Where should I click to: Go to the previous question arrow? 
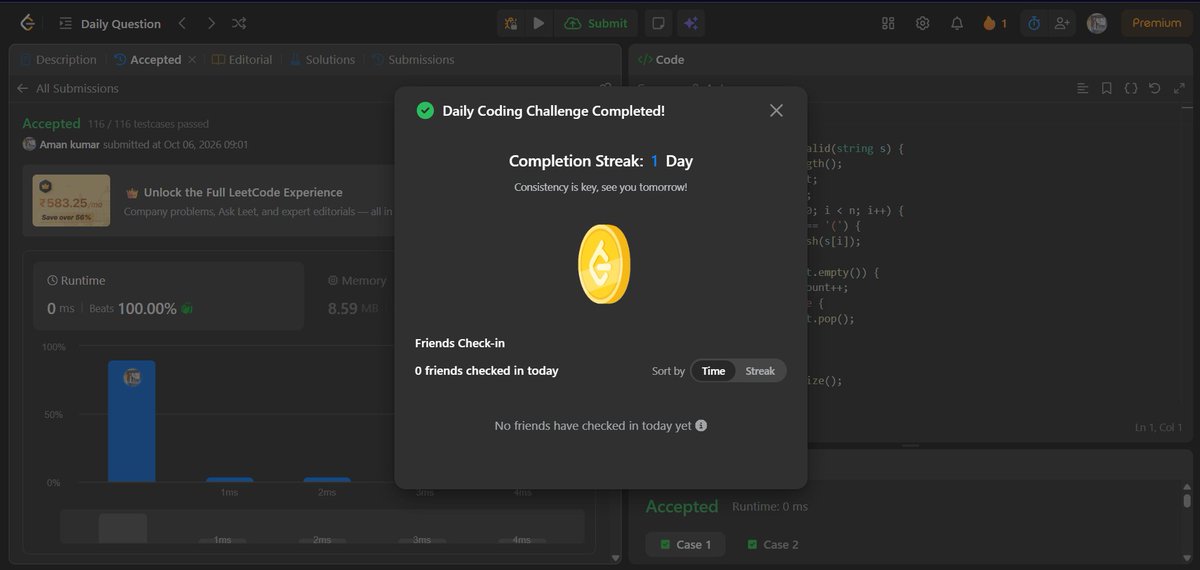click(182, 23)
